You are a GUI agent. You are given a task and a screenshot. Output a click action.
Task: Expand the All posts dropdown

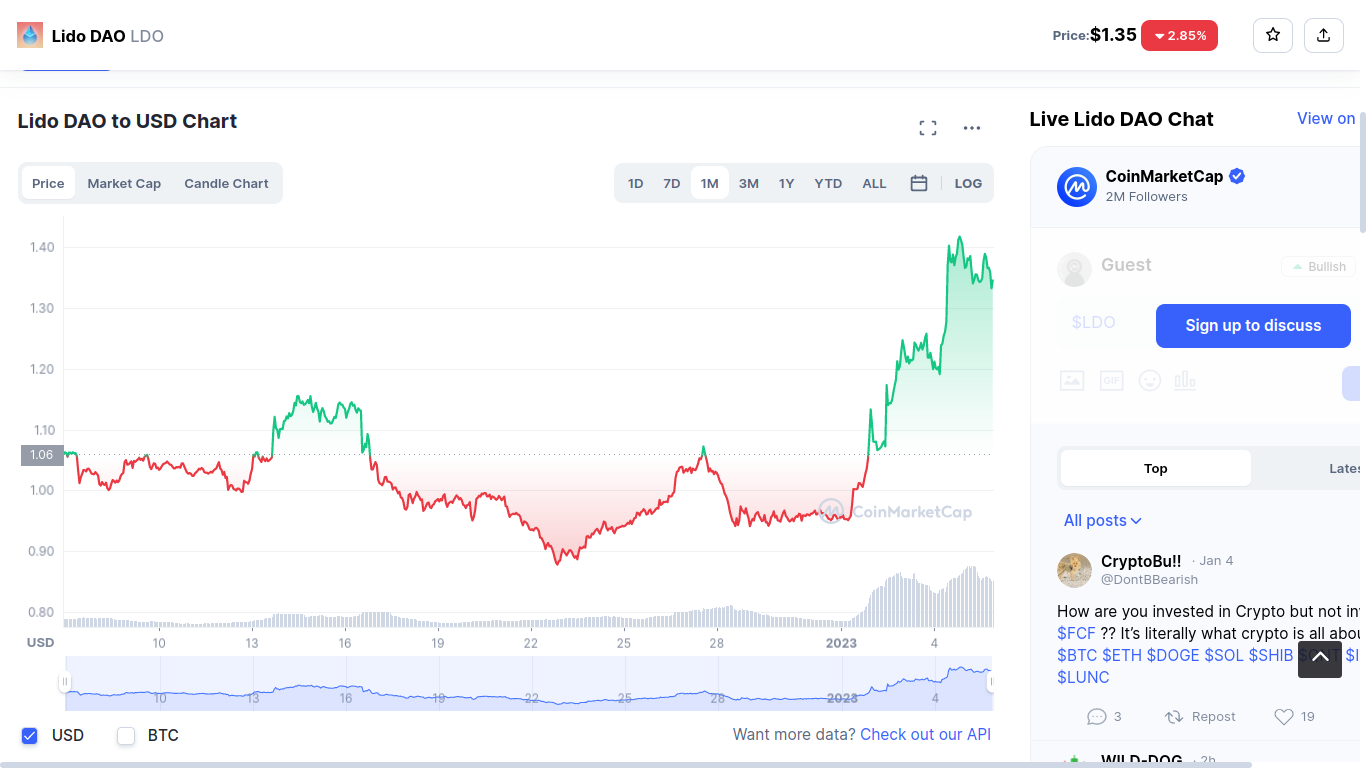[1103, 520]
